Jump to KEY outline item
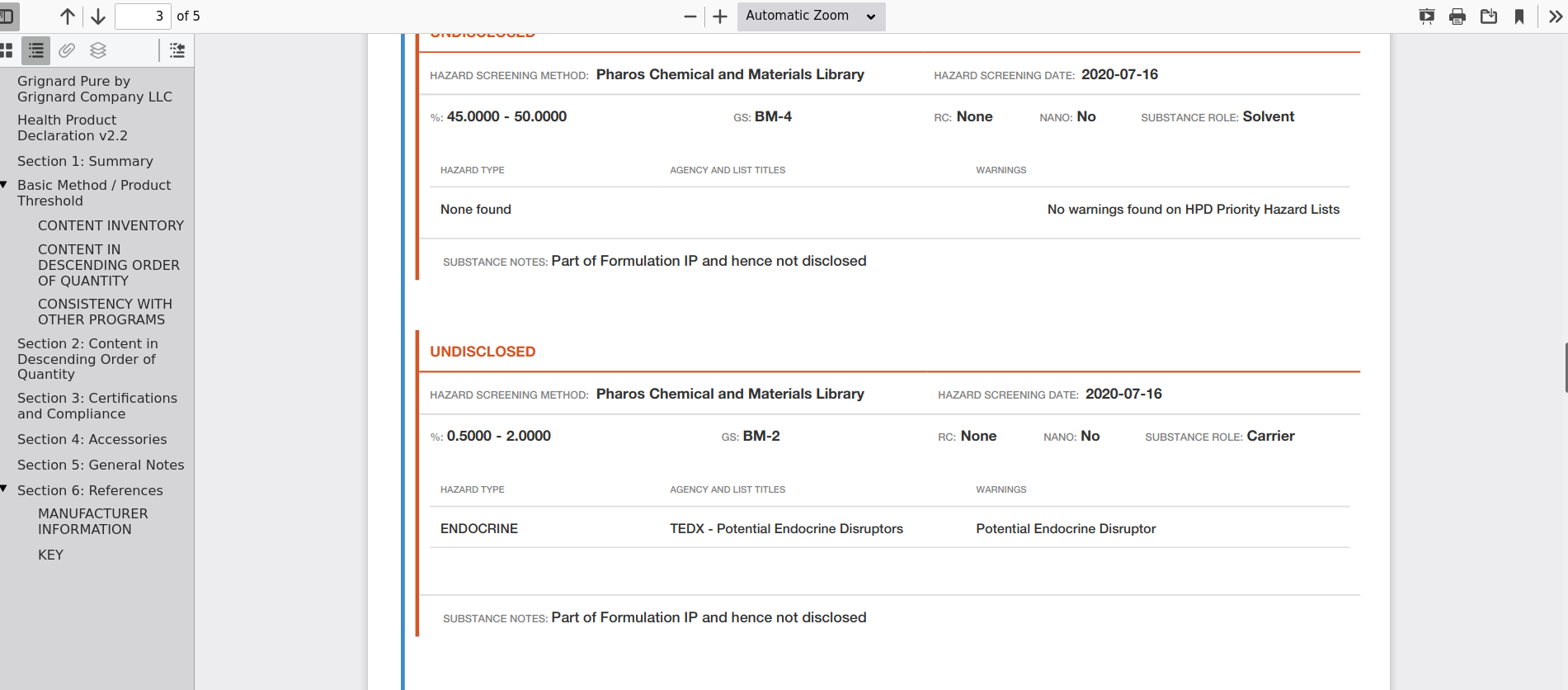Image resolution: width=1568 pixels, height=690 pixels. (x=50, y=555)
